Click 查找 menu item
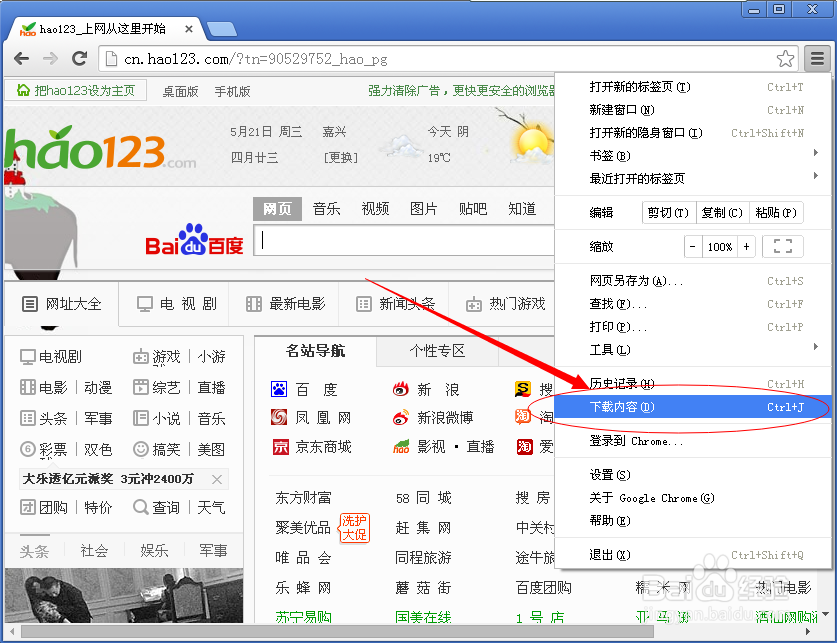Screen dimensions: 837x643 point(692,304)
